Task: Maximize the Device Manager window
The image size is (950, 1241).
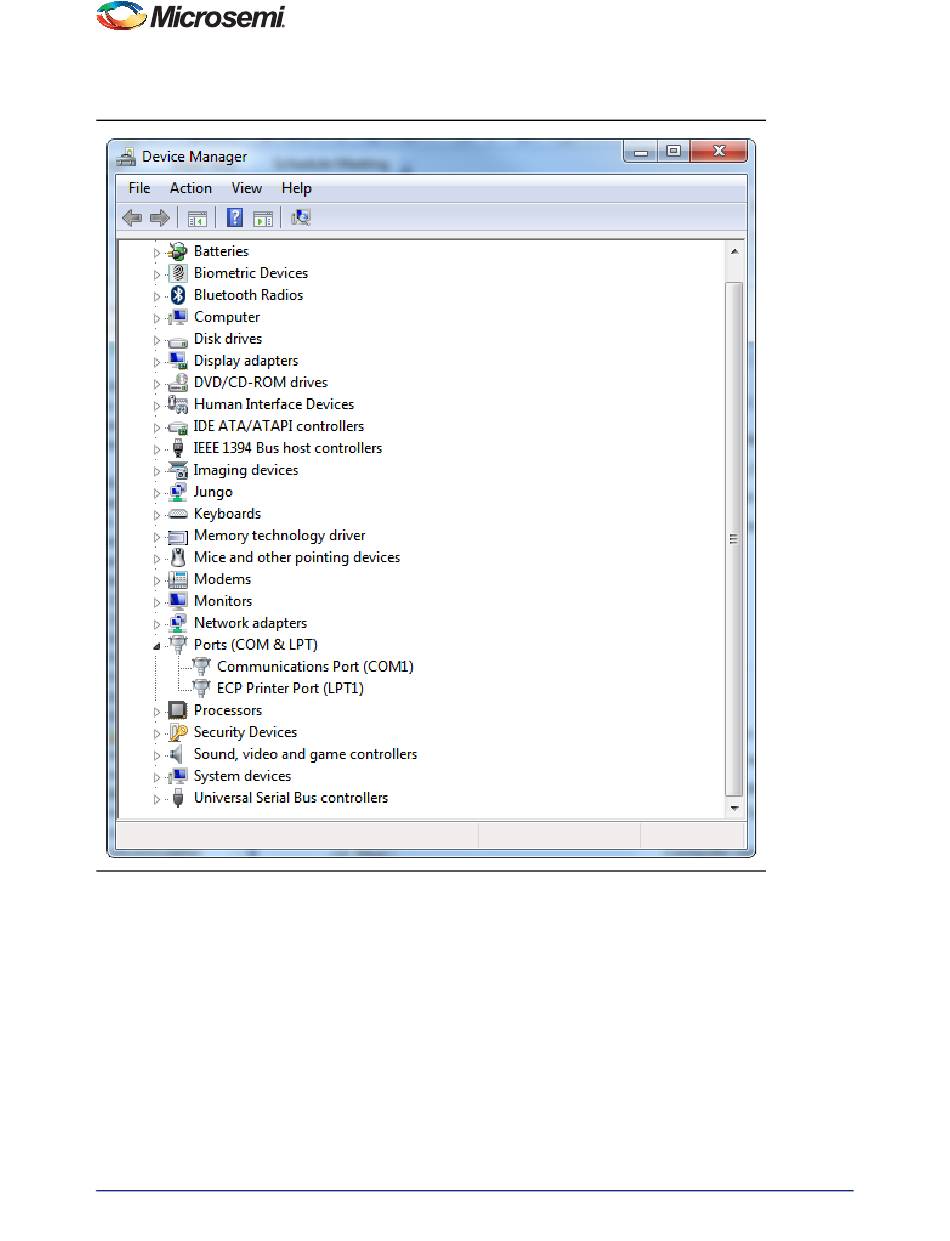Action: pyautogui.click(x=672, y=152)
